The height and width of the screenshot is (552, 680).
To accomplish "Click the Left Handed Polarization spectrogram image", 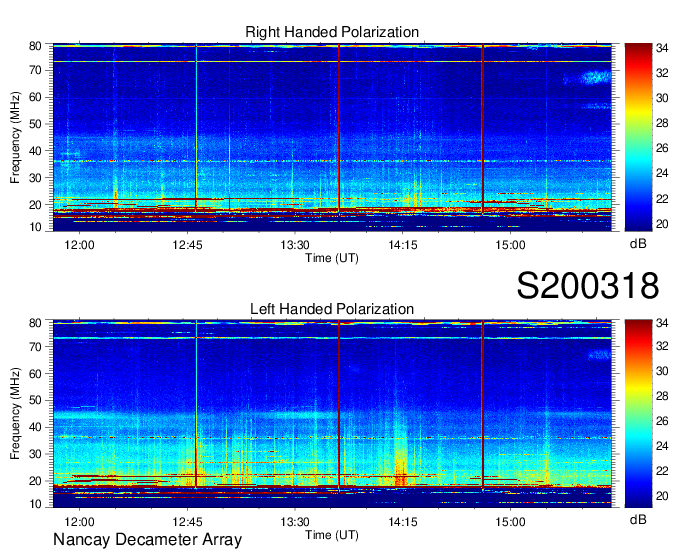I will [x=332, y=414].
